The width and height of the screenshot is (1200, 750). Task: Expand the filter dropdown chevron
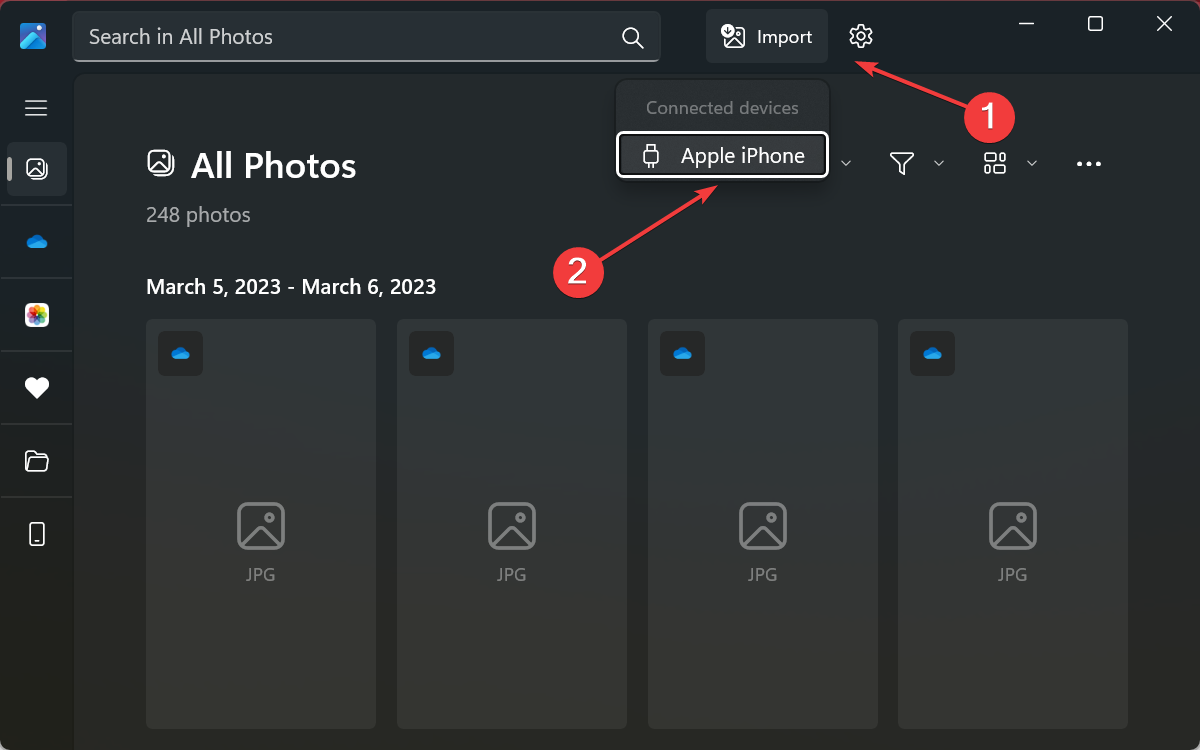[x=939, y=163]
